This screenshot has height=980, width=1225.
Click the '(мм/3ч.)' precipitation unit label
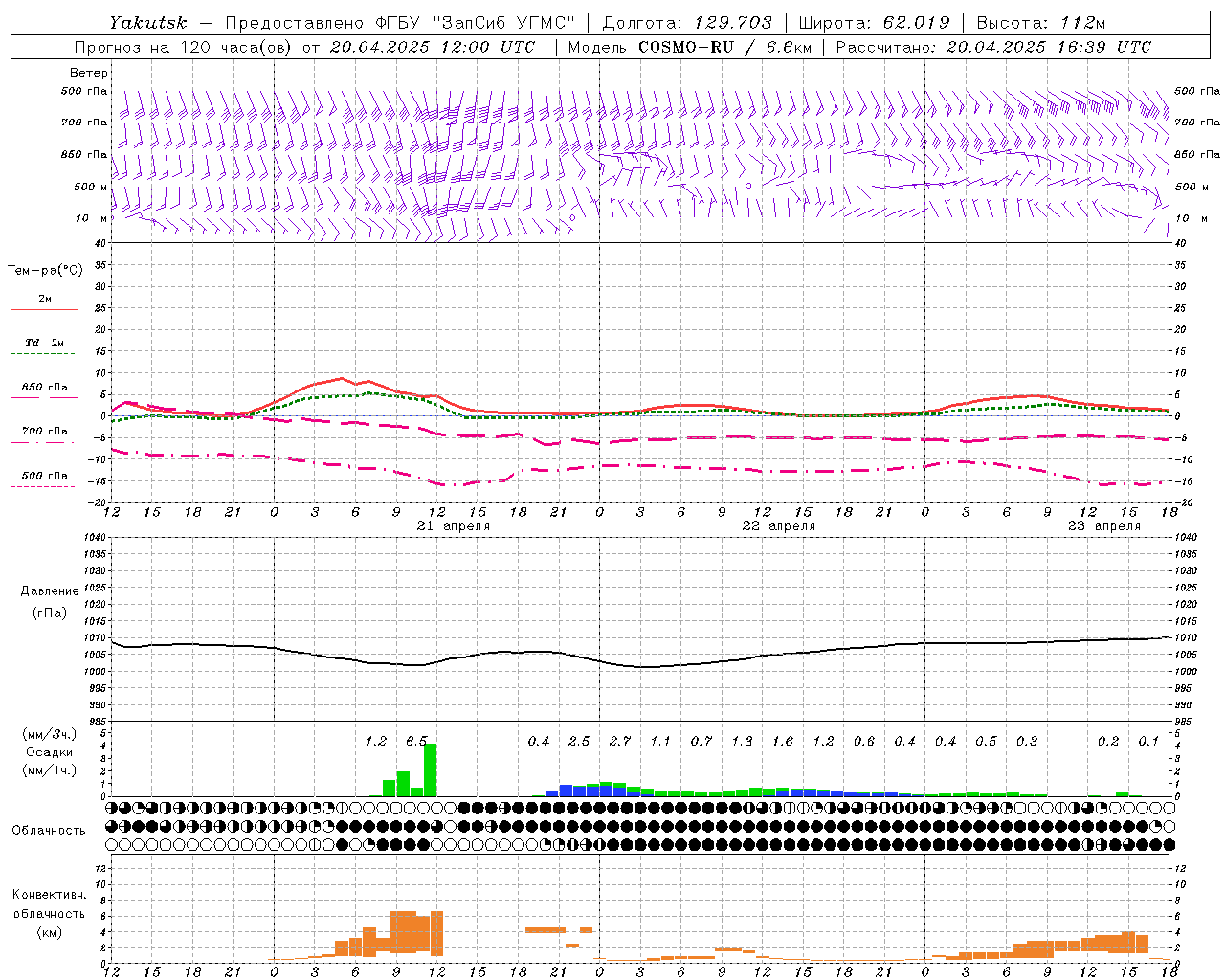pos(49,735)
